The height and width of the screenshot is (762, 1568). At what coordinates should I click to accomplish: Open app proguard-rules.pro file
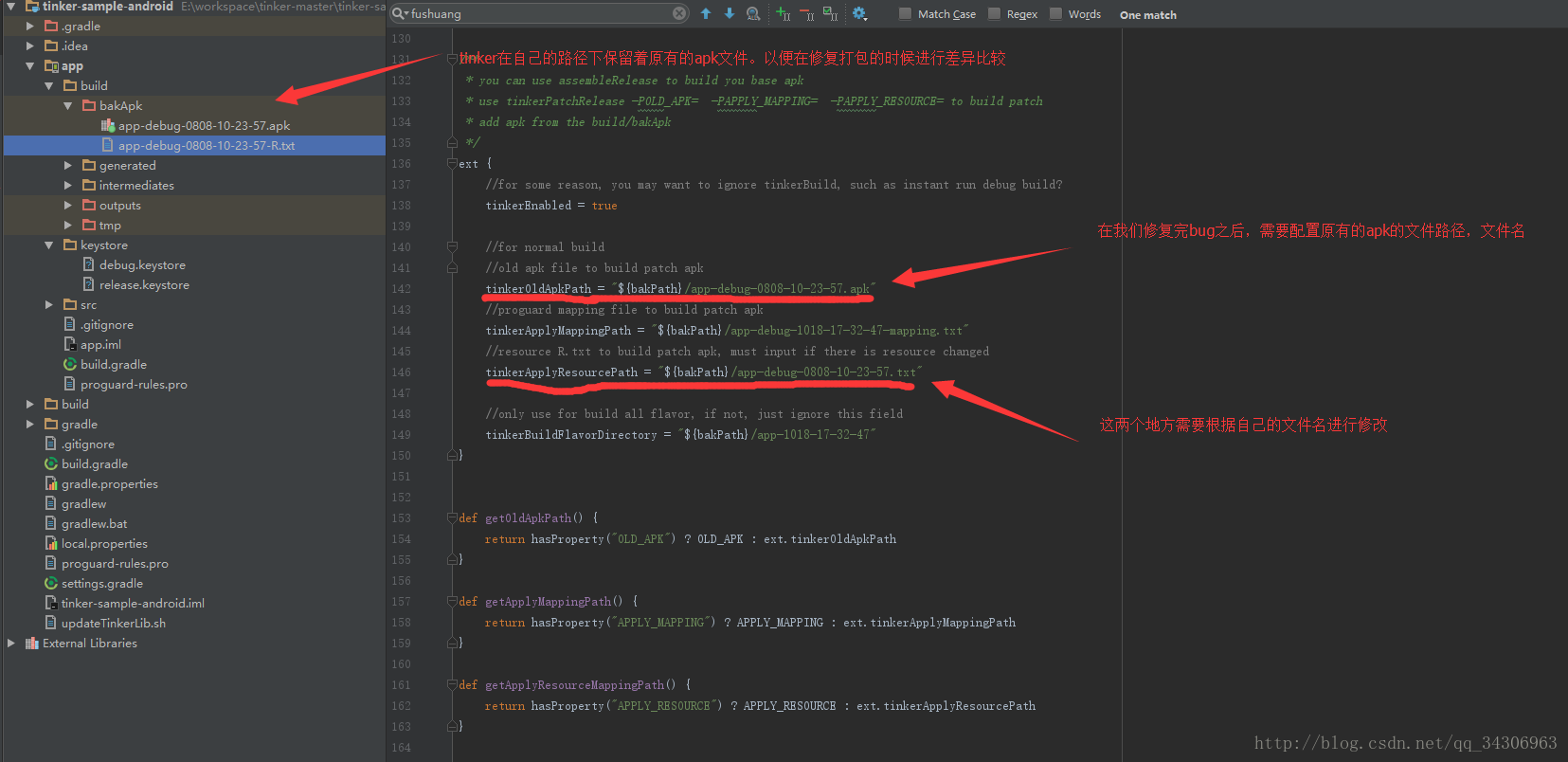(134, 384)
